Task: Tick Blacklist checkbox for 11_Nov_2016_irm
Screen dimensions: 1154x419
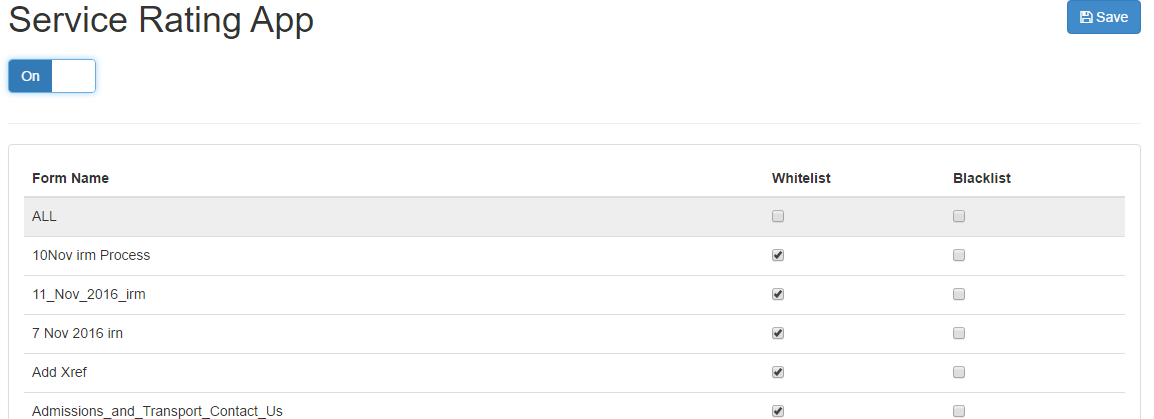Action: [x=959, y=295]
